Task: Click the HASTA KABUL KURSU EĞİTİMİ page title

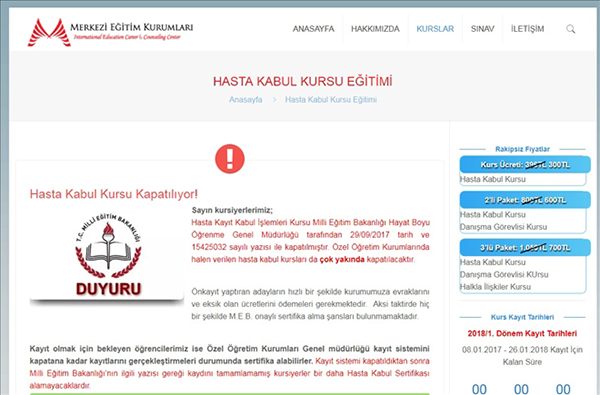Action: (303, 82)
